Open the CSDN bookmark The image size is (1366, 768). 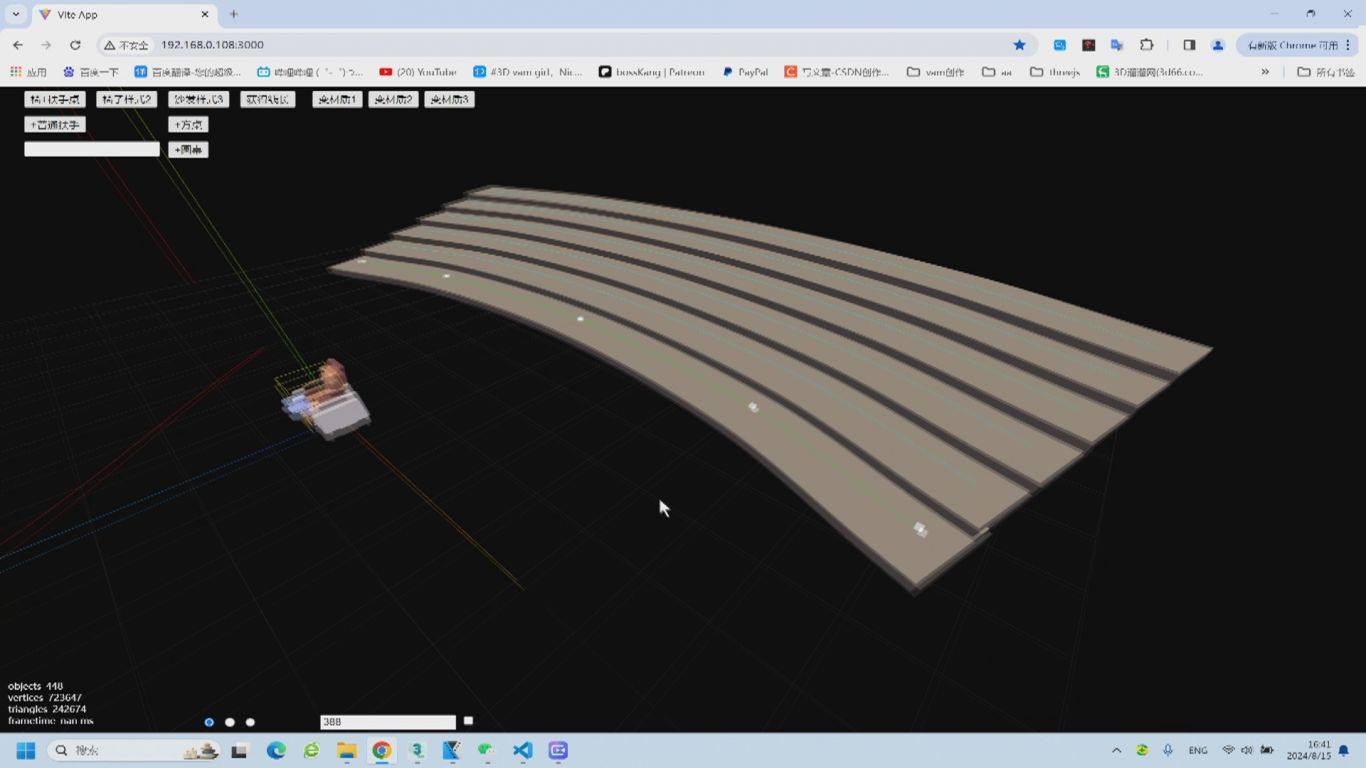pyautogui.click(x=837, y=72)
